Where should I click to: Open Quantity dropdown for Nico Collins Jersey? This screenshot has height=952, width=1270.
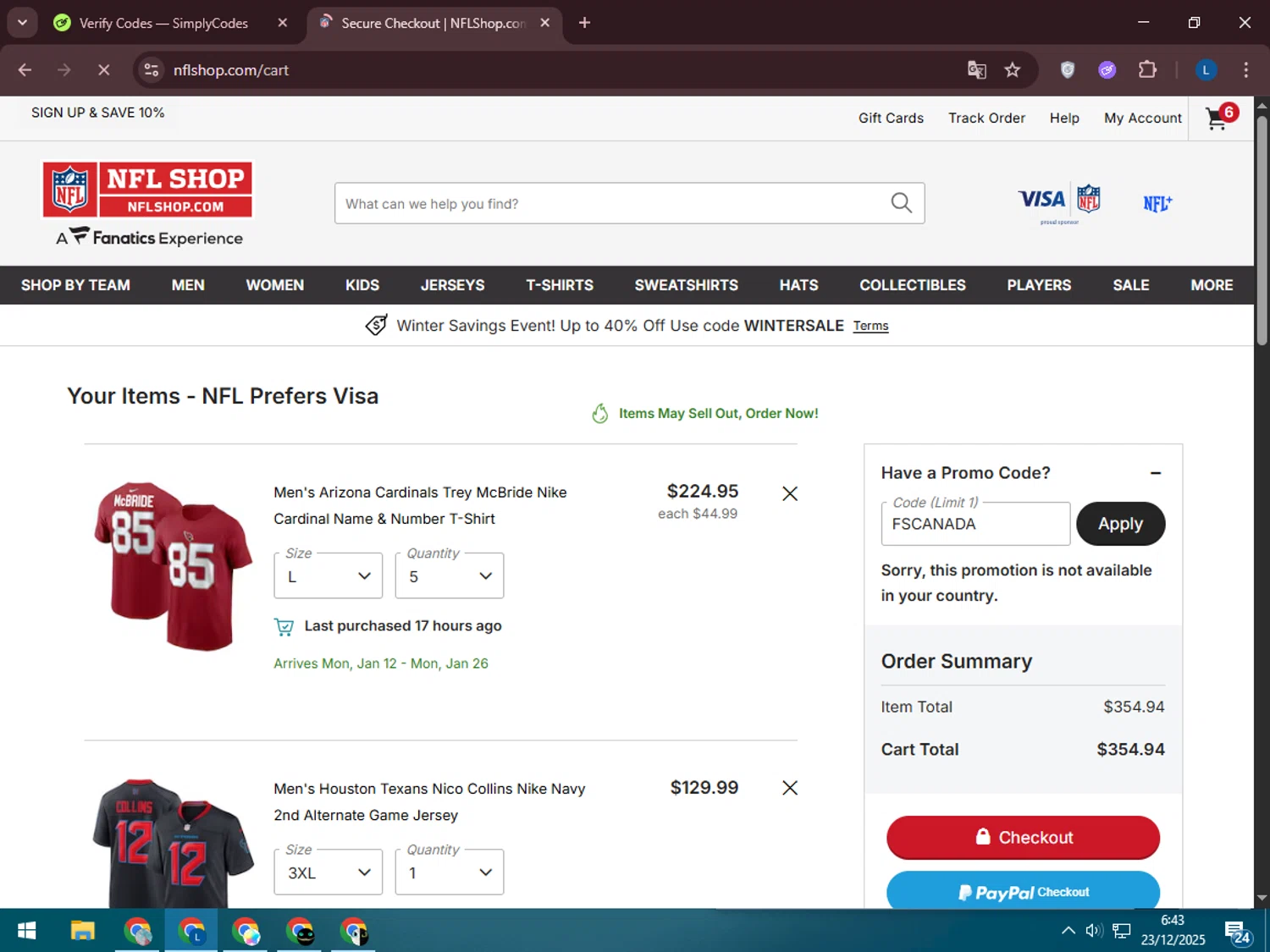(450, 872)
